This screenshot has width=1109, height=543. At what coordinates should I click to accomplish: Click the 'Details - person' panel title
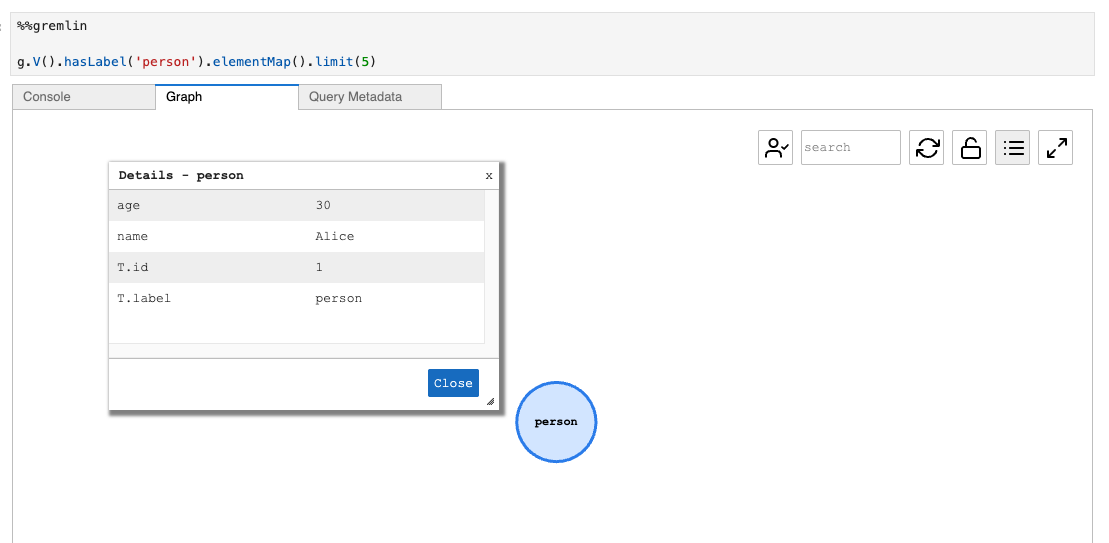[x=181, y=175]
